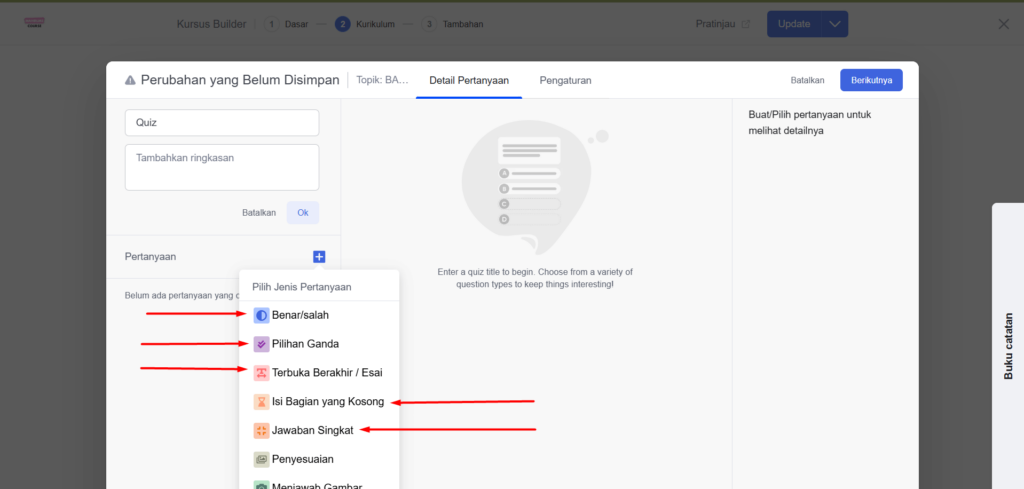
Task: Confirm the quiz title with Ok
Action: (303, 213)
